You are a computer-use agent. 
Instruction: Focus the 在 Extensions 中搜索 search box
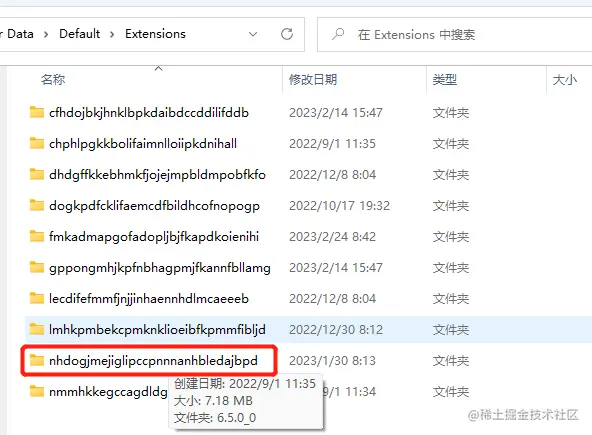click(455, 35)
